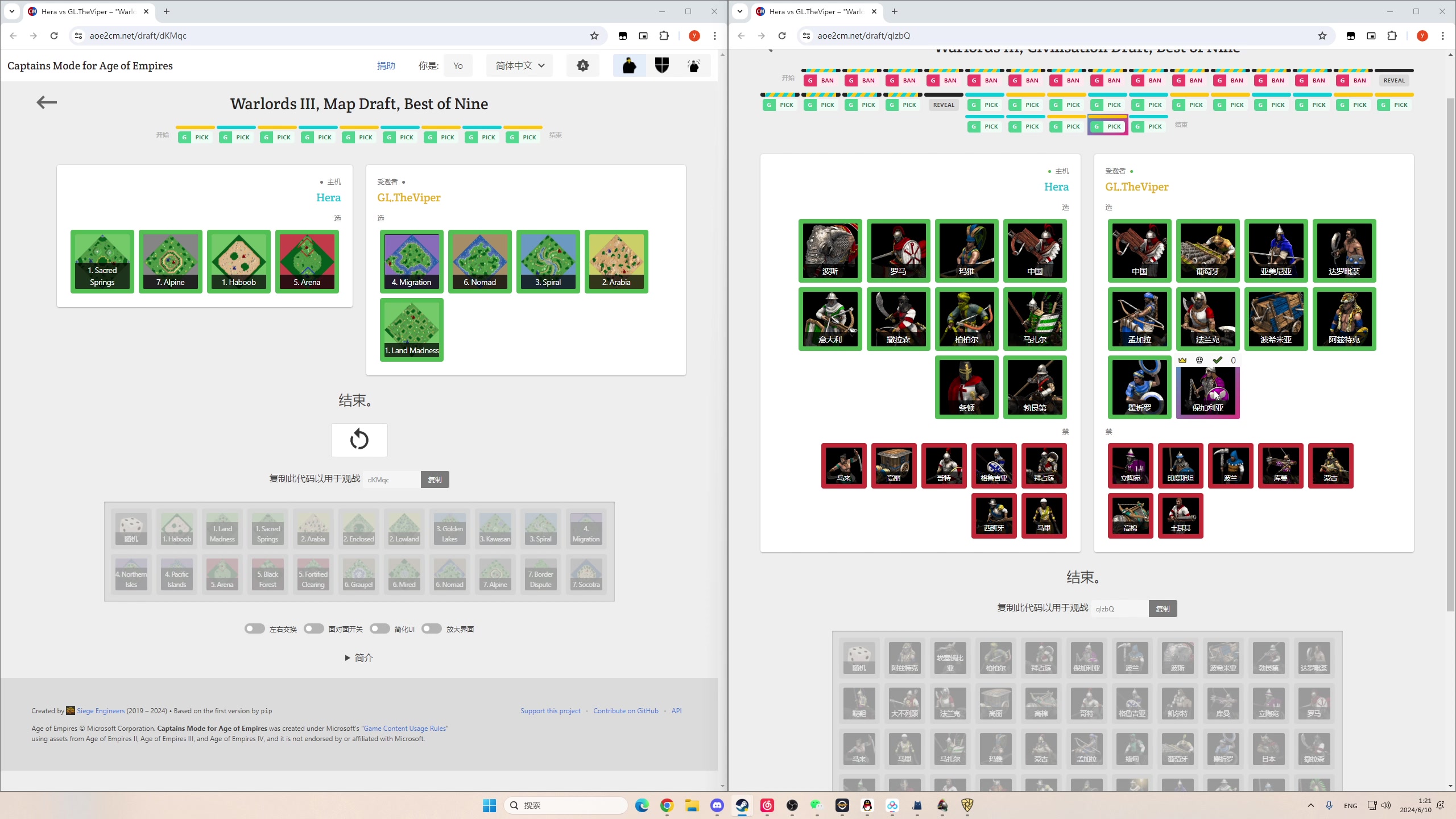This screenshot has width=1456, height=819.
Task: Click the API footer link
Action: [x=676, y=710]
